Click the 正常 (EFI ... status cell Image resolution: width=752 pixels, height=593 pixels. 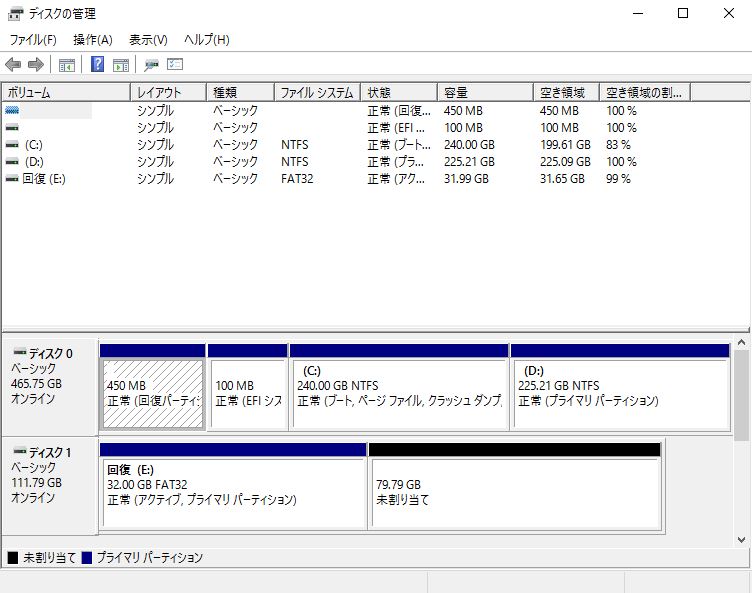[x=396, y=128]
